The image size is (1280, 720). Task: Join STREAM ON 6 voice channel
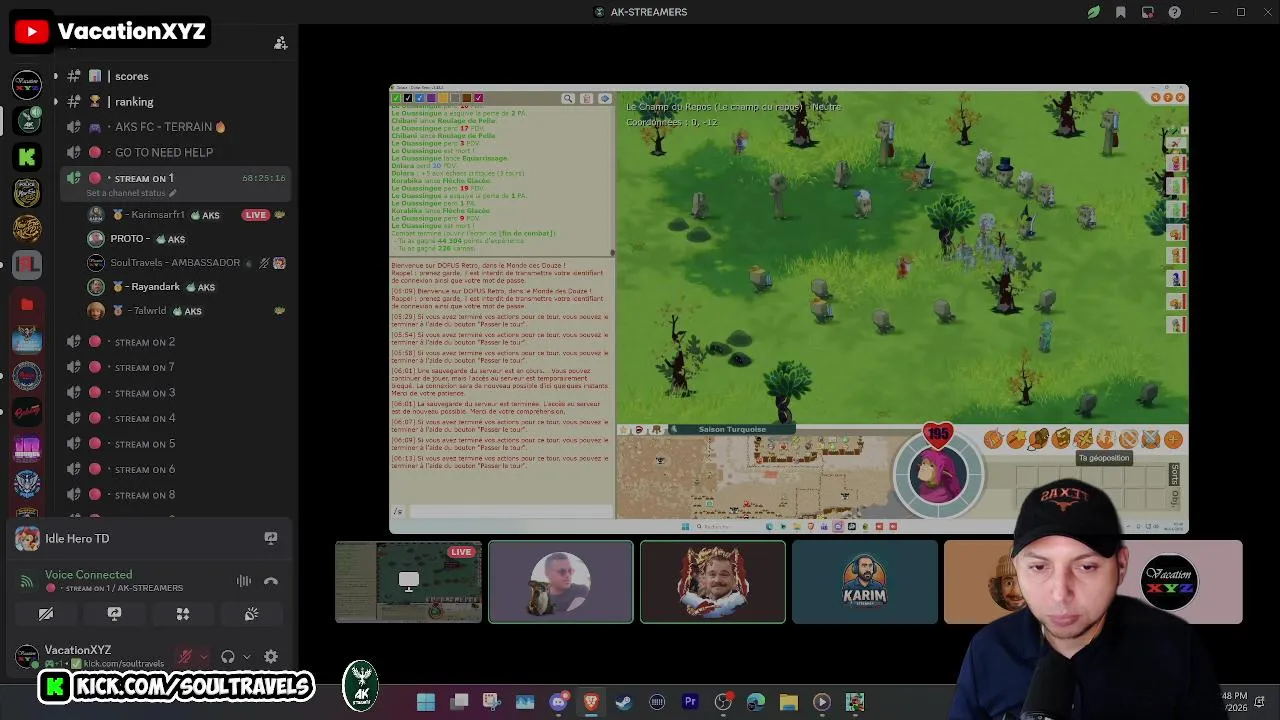point(145,469)
